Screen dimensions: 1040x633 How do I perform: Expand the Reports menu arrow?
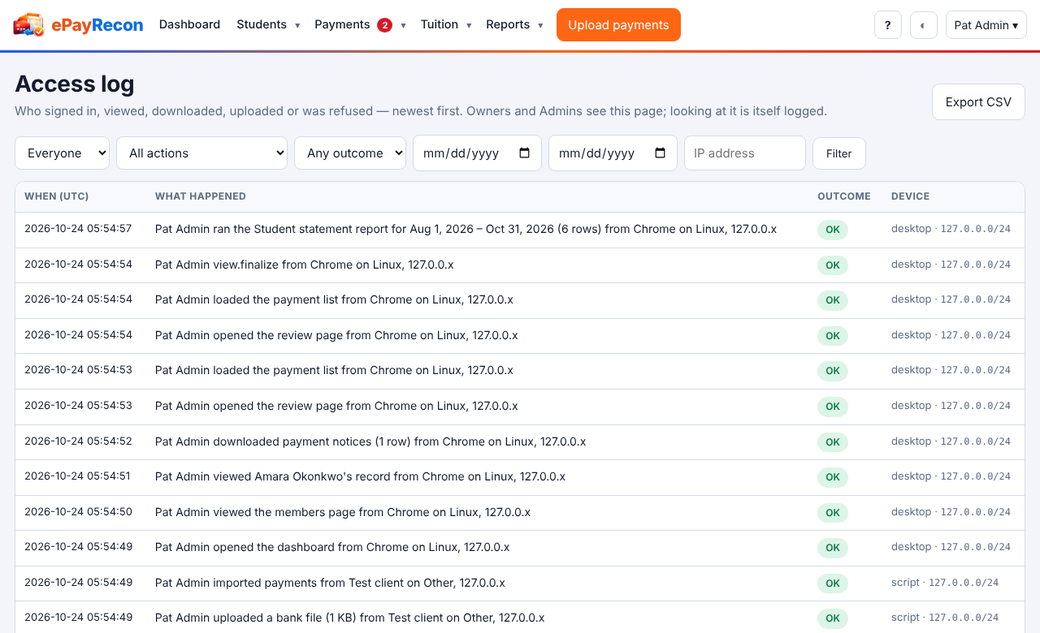pyautogui.click(x=541, y=26)
